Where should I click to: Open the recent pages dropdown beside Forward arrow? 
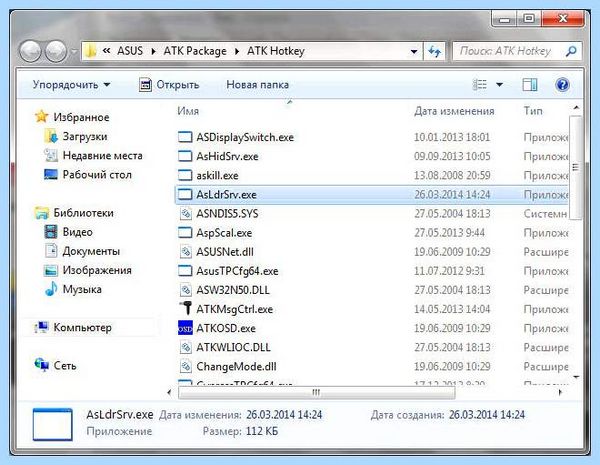pos(74,52)
